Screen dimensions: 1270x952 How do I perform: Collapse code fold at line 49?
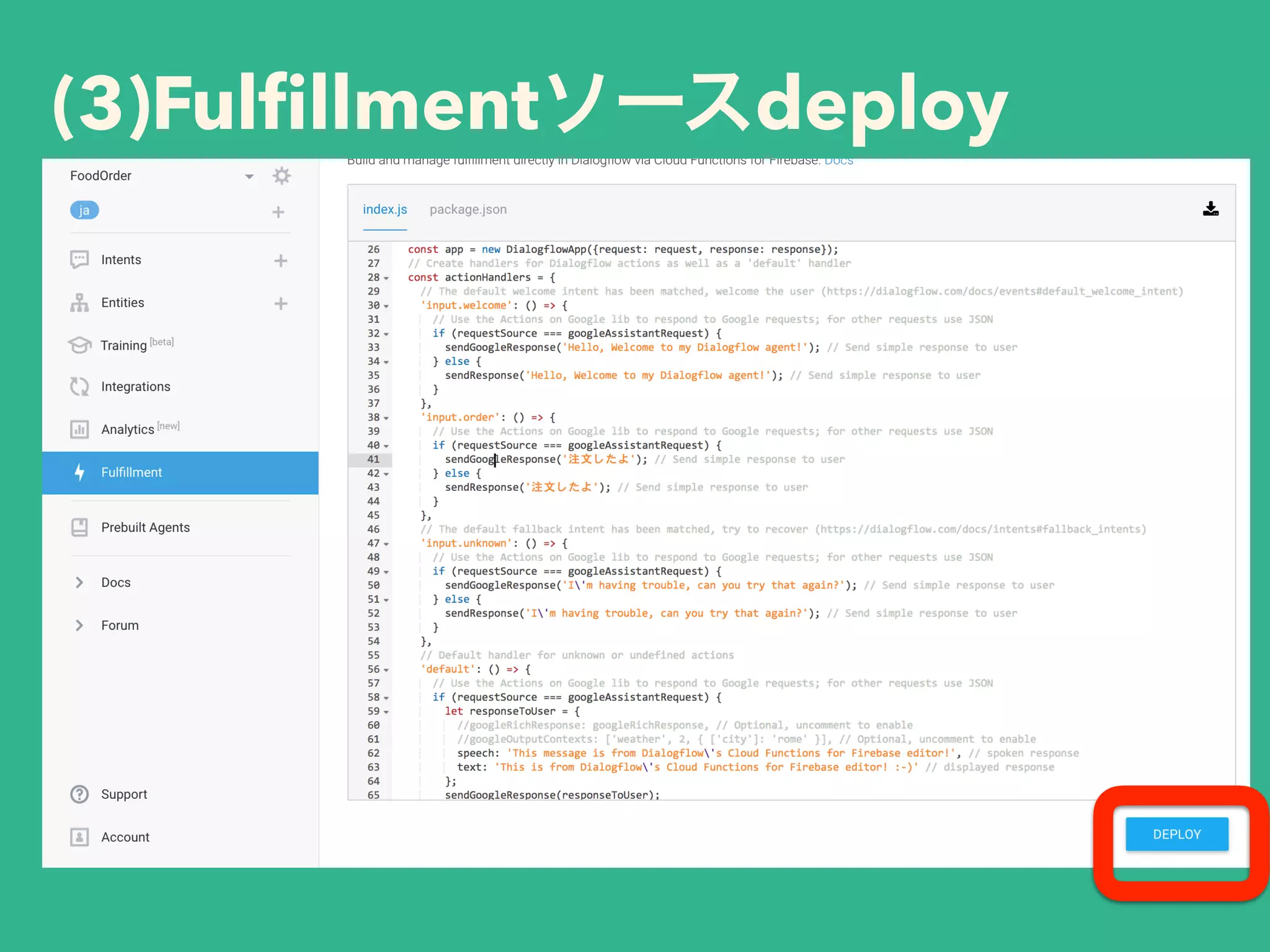tap(386, 572)
